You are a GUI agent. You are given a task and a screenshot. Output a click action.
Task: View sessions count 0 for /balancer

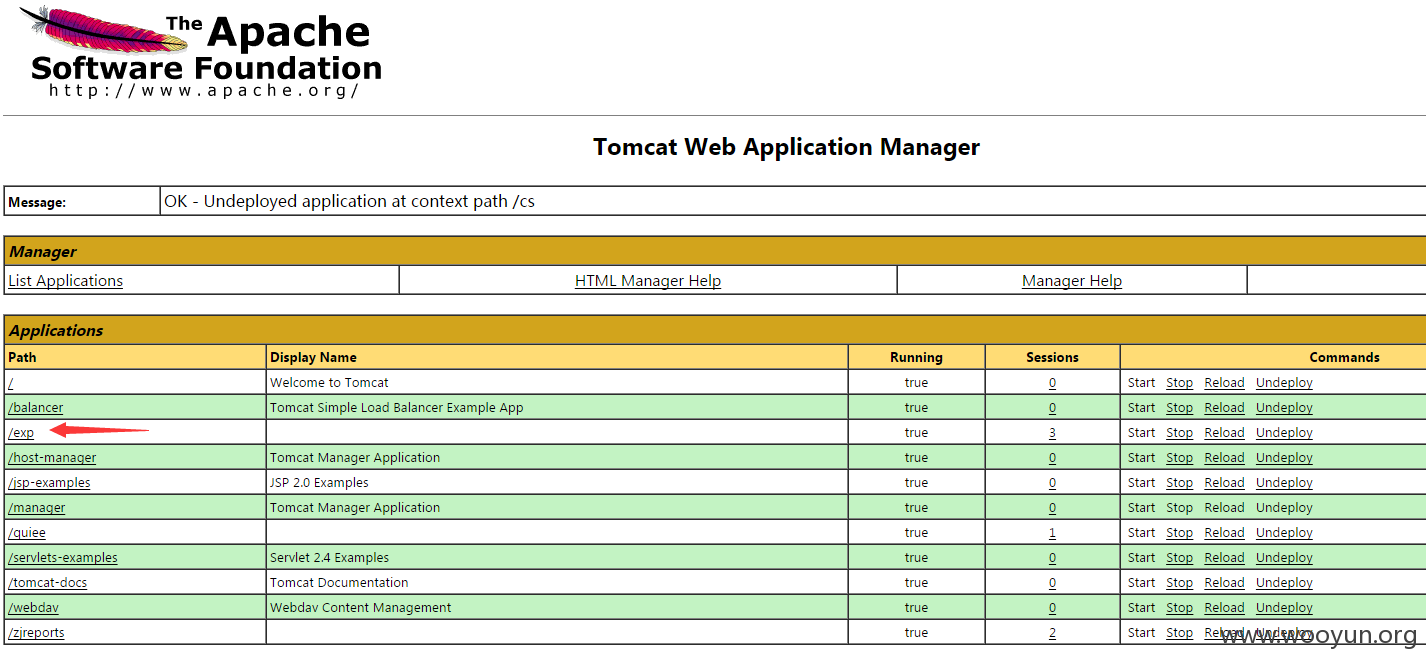[x=1052, y=408]
